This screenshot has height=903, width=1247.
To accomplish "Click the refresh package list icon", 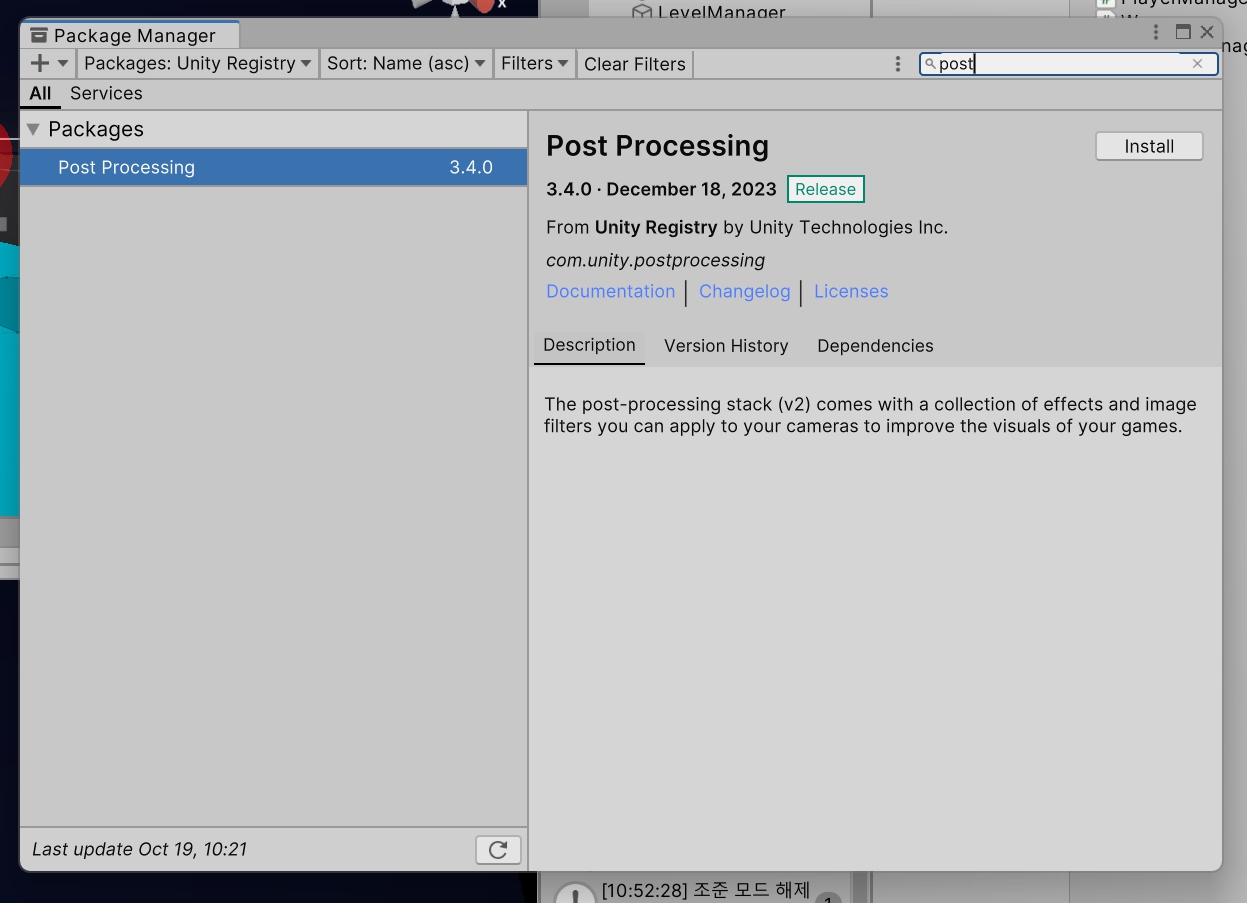I will (498, 850).
